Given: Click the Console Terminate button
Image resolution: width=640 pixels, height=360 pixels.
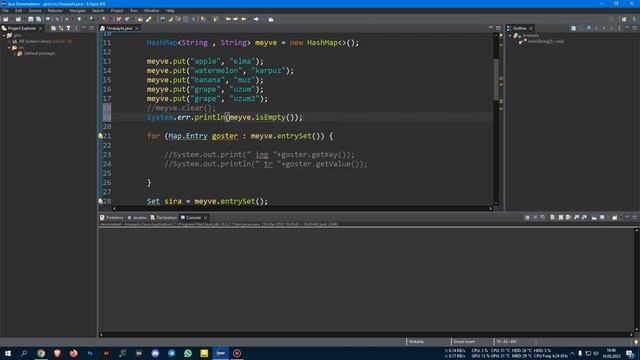Looking at the screenshot, I should [527, 218].
